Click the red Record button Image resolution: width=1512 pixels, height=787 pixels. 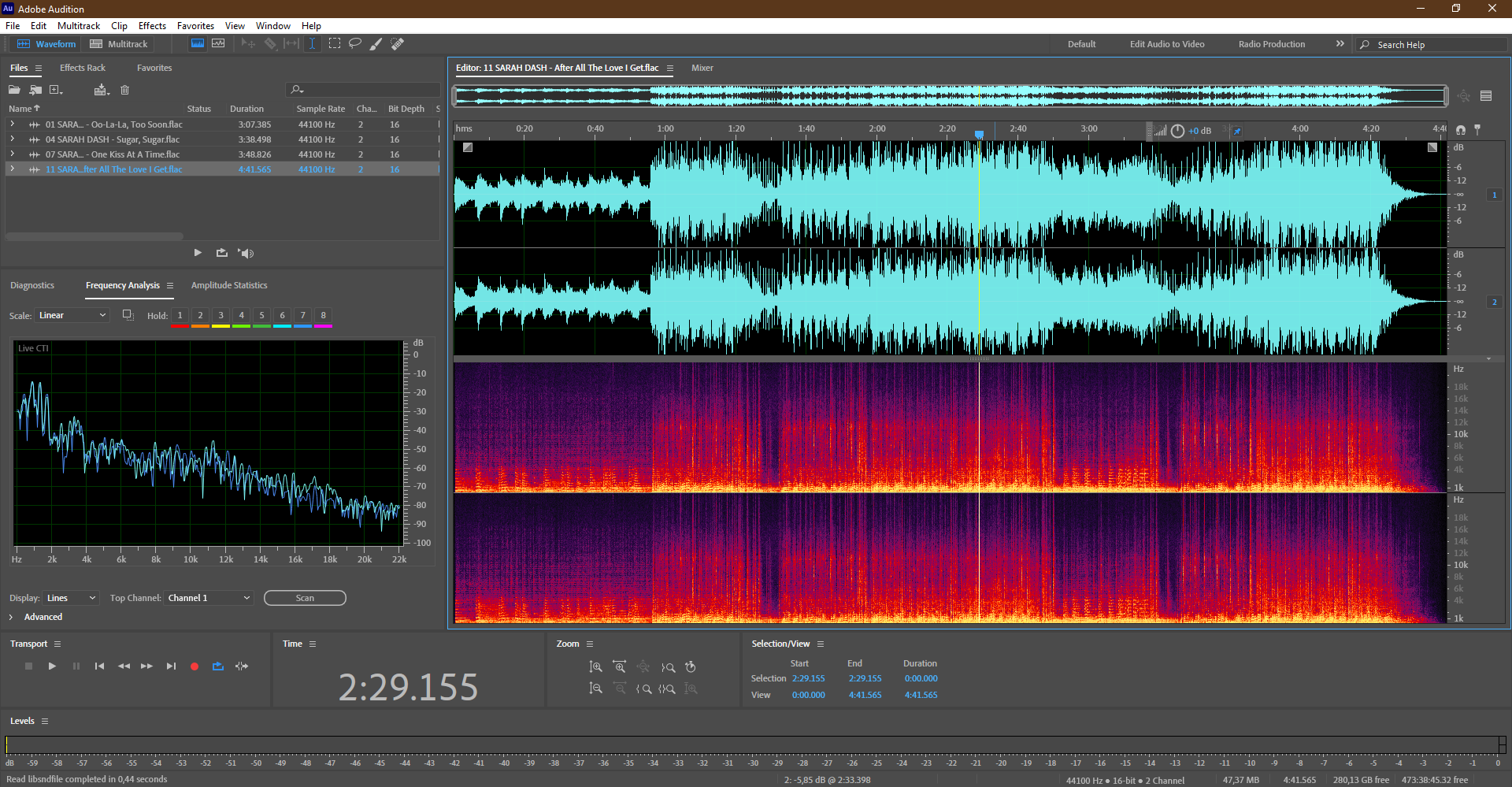(x=195, y=666)
